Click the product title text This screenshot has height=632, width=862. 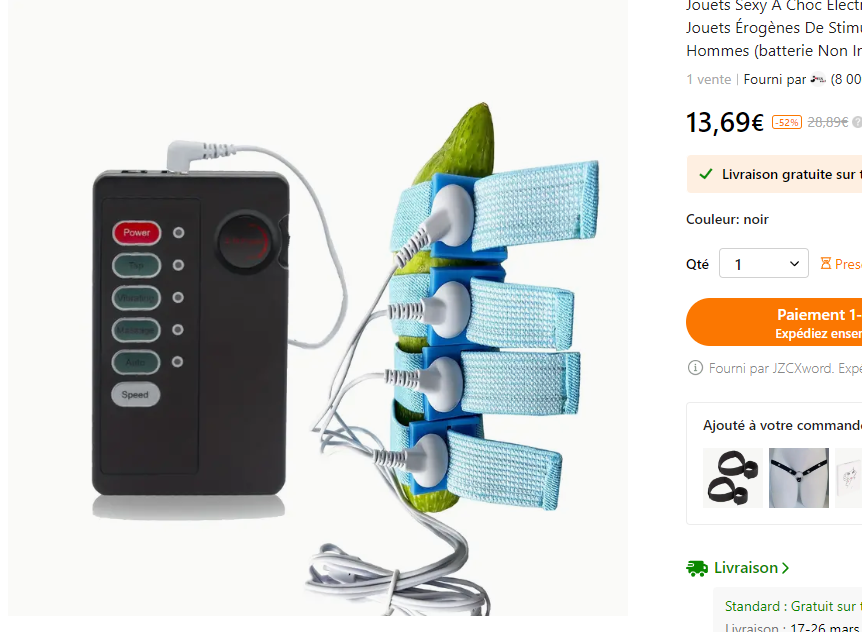tap(774, 28)
